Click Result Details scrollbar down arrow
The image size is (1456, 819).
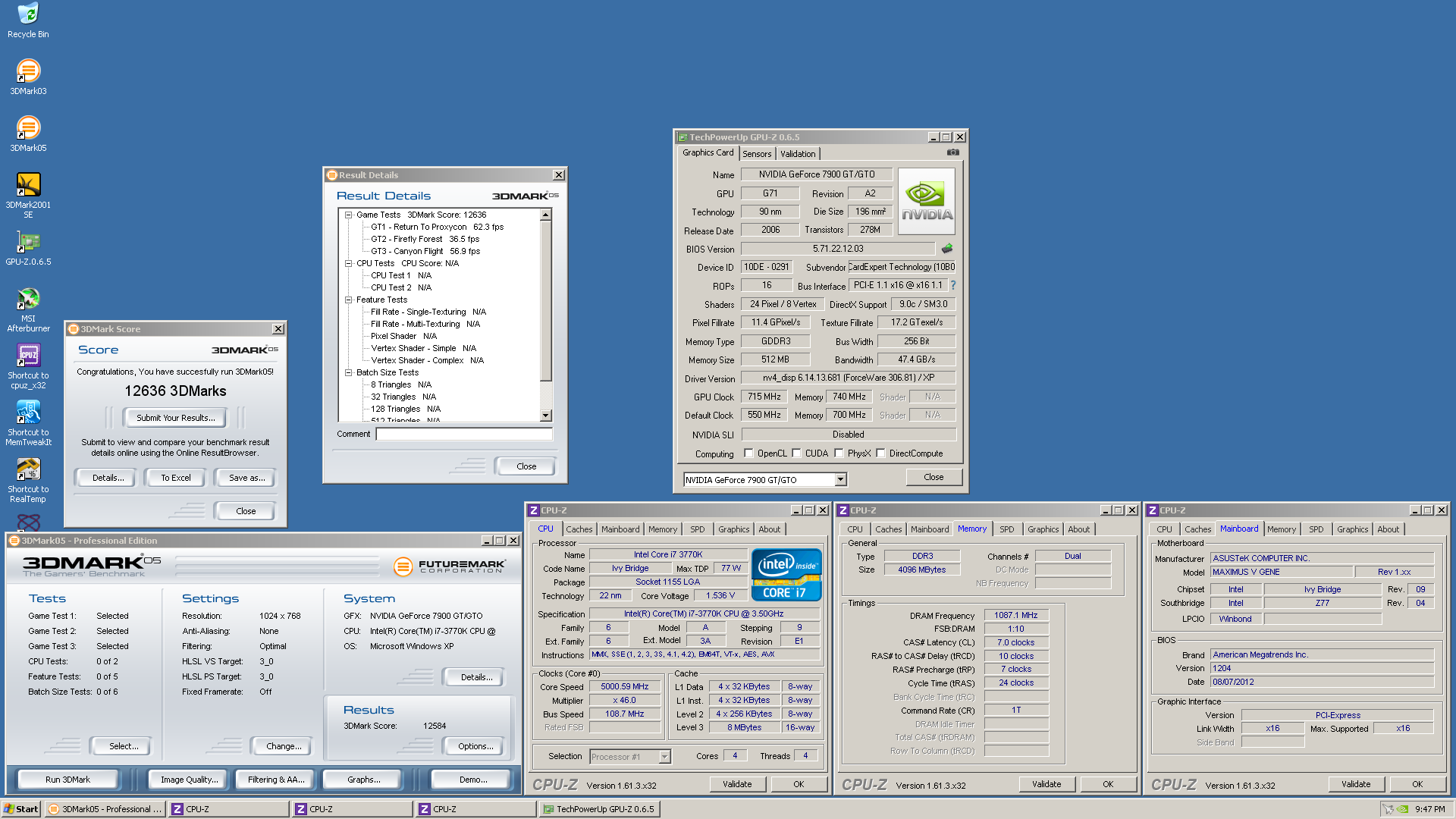tap(545, 416)
